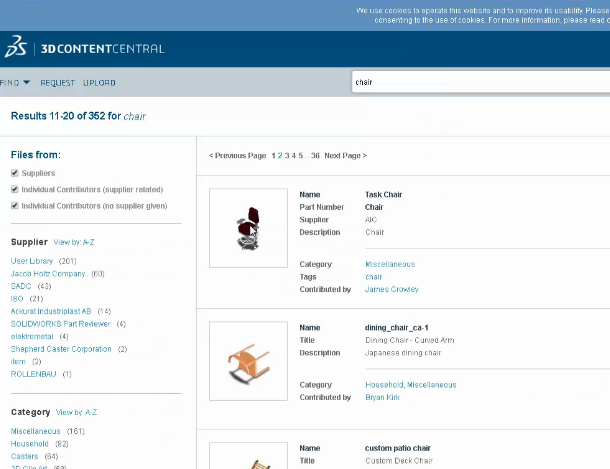This screenshot has height=469, width=610.
Task: Open the Task Chair thumbnail preview
Action: tap(248, 228)
